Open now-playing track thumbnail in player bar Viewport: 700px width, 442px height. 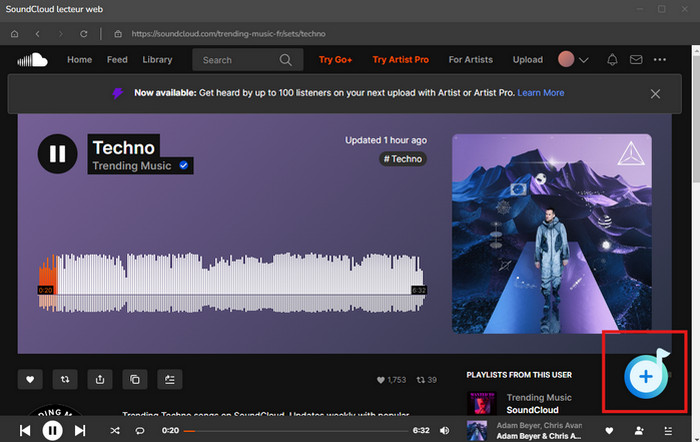coord(477,430)
